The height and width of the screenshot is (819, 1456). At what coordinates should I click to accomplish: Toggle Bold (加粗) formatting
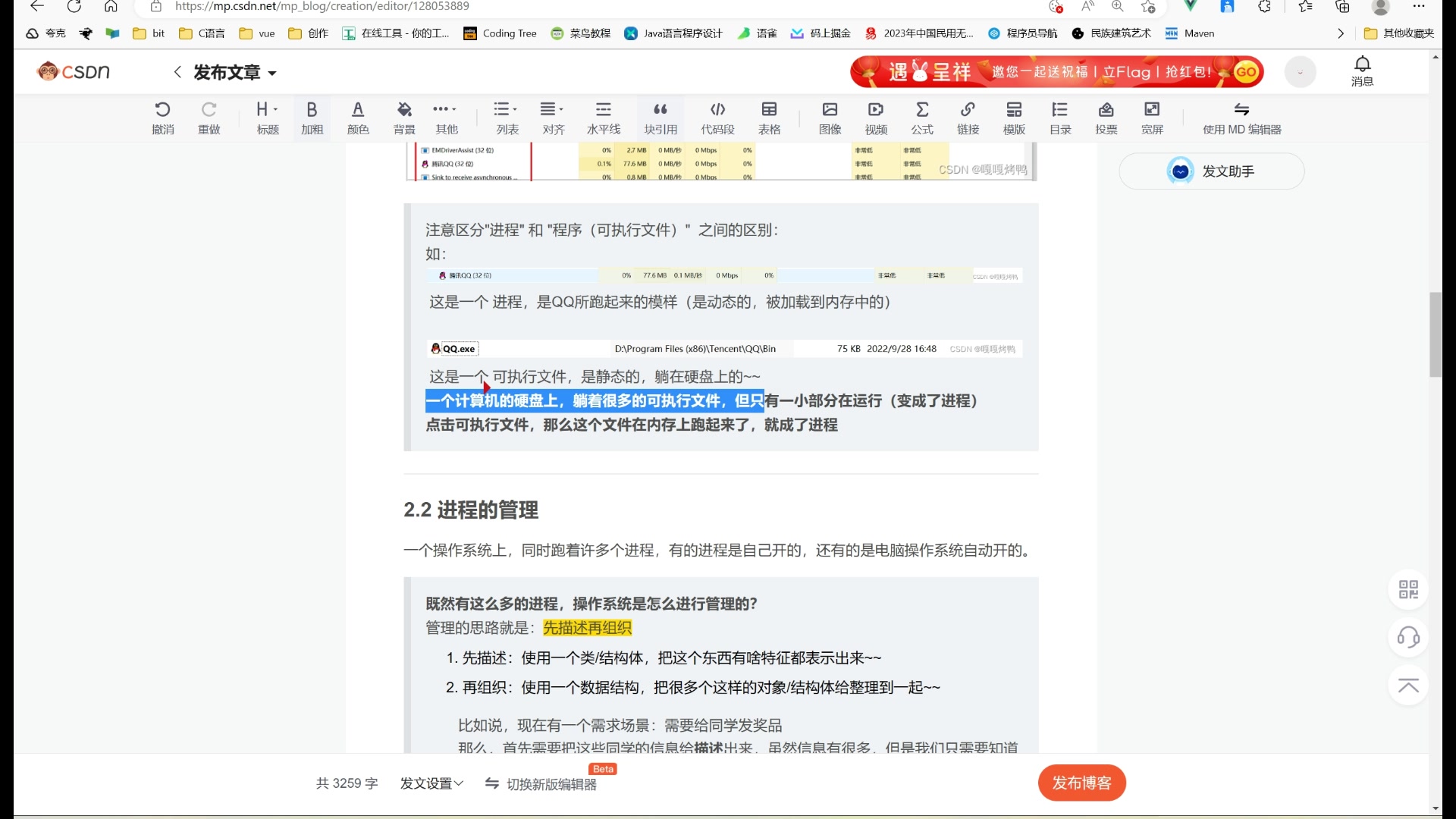click(312, 118)
